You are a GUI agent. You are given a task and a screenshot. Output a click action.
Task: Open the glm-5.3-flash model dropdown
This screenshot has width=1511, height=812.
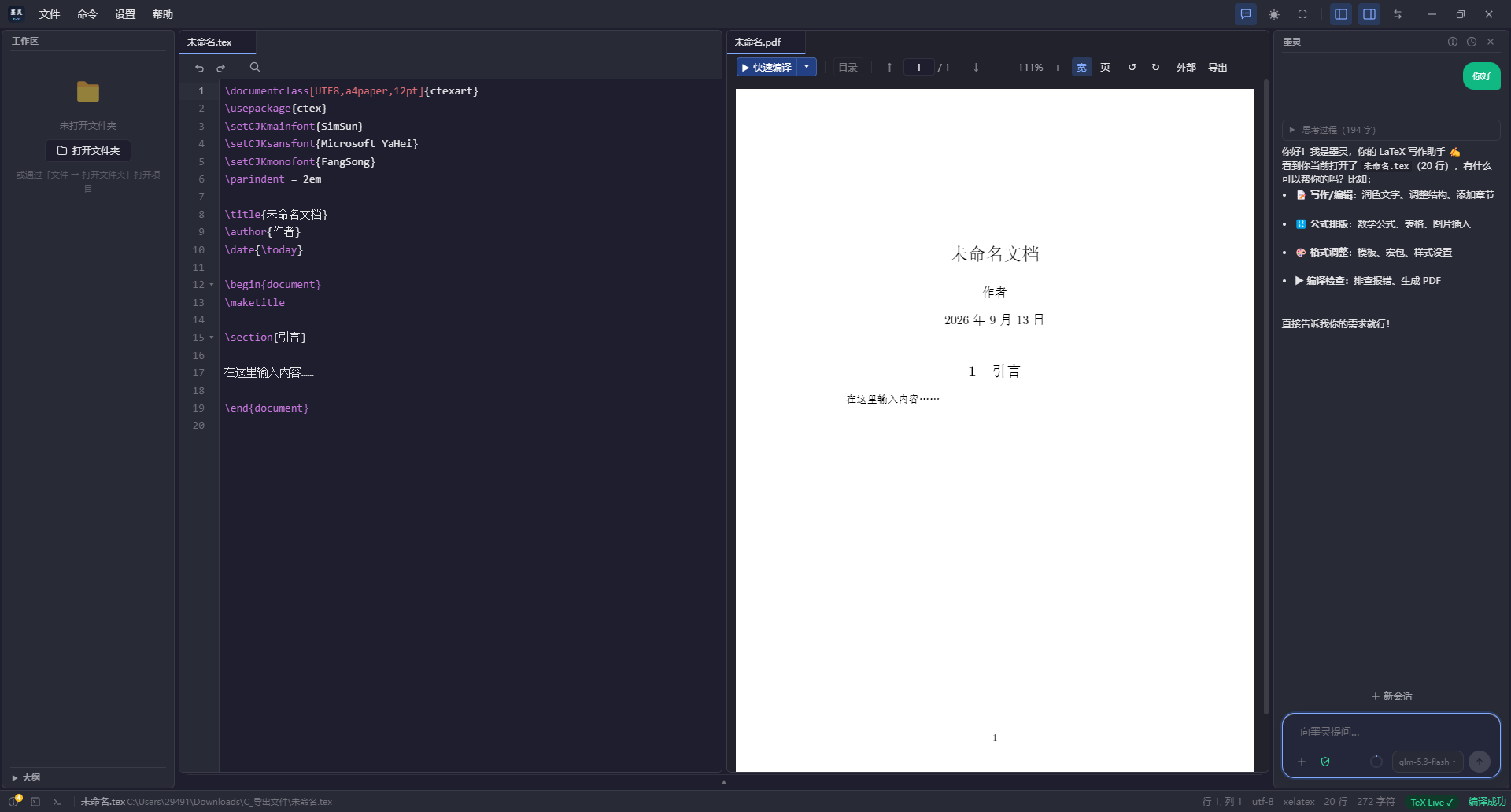pyautogui.click(x=1428, y=762)
